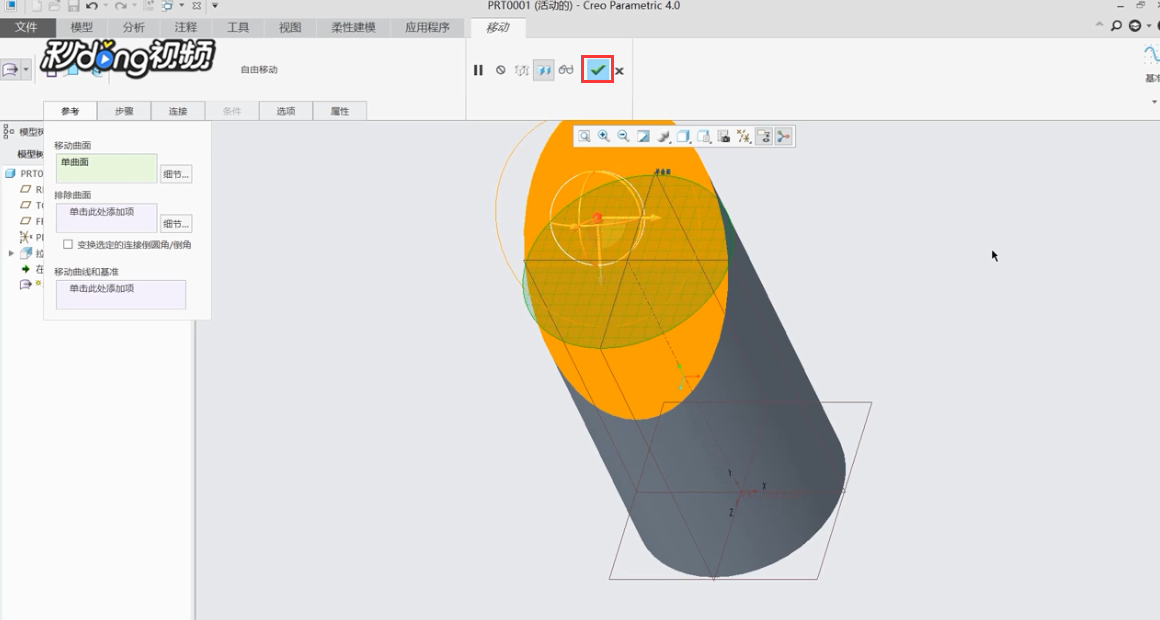
Task: Toggle the annotation display icon
Action: (x=763, y=136)
